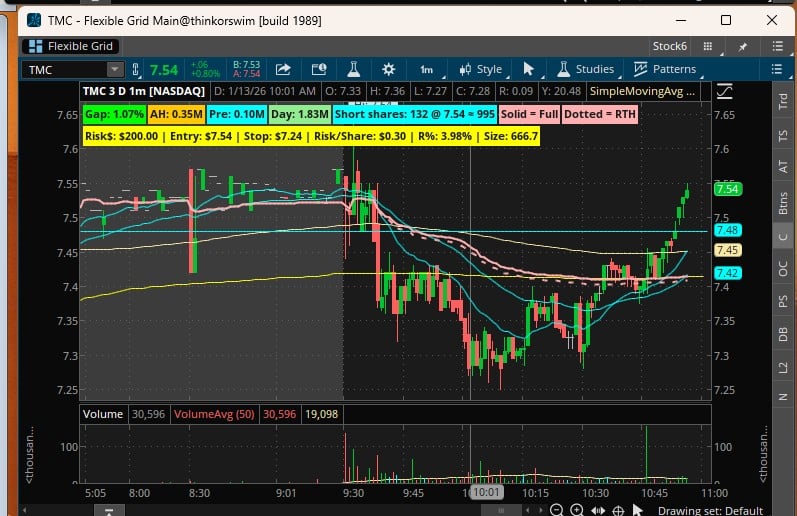Click the bid/ask B:7.53 A:7.54 quote

(x=247, y=69)
